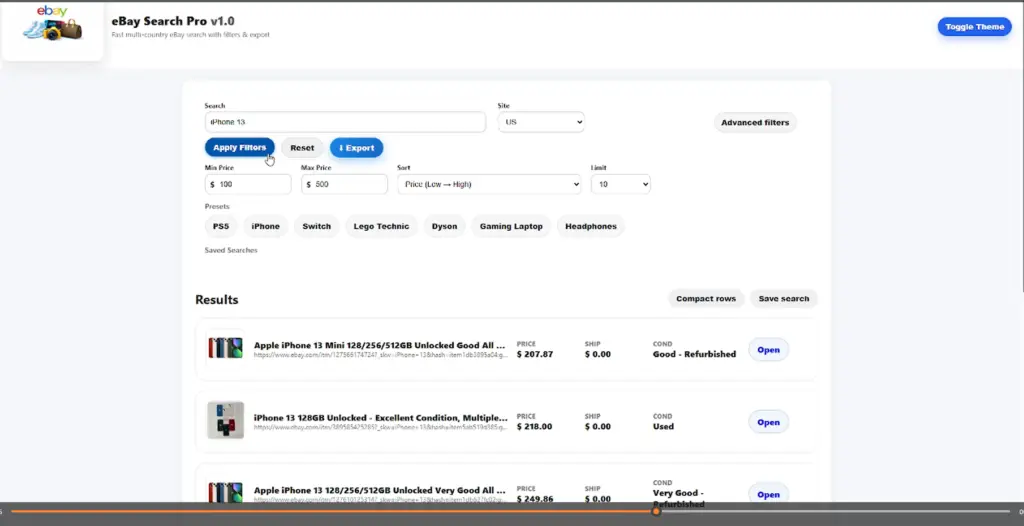The height and width of the screenshot is (526, 1024).
Task: Click the Results heading
Action: (217, 300)
